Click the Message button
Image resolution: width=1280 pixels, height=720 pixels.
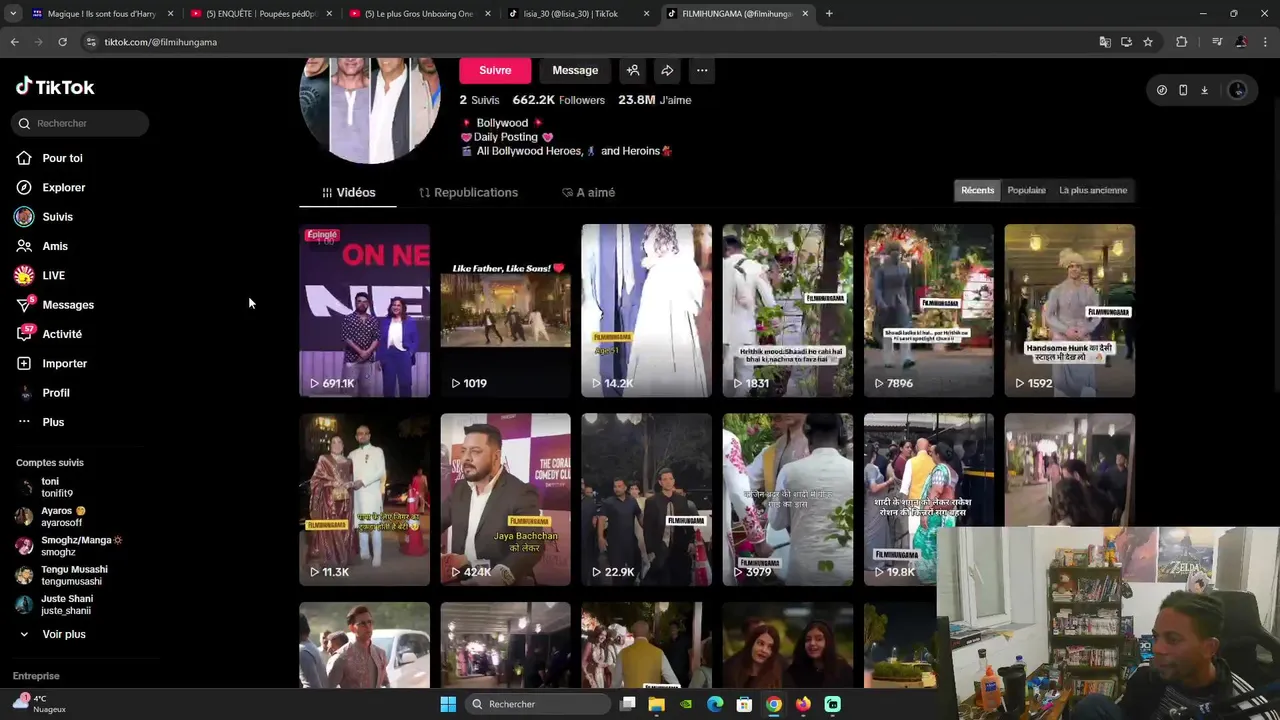(575, 70)
